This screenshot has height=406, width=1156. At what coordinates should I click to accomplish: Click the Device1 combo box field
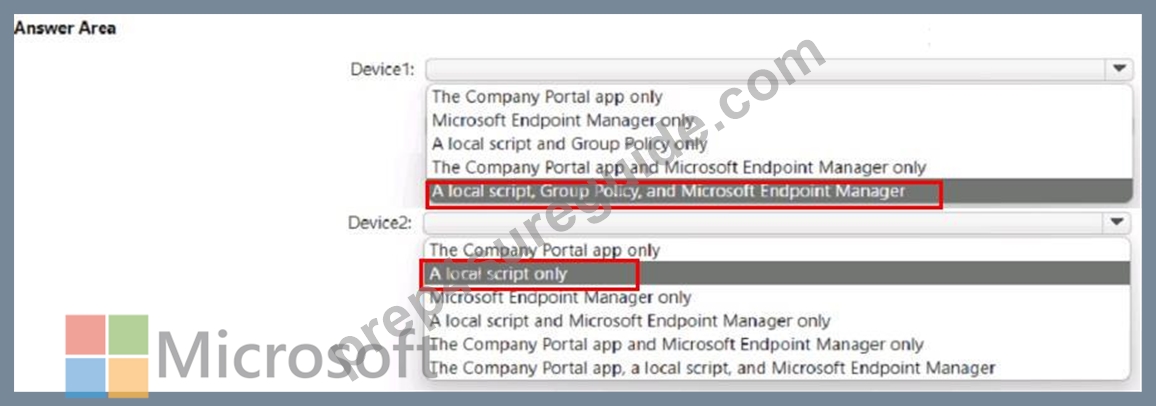point(779,69)
